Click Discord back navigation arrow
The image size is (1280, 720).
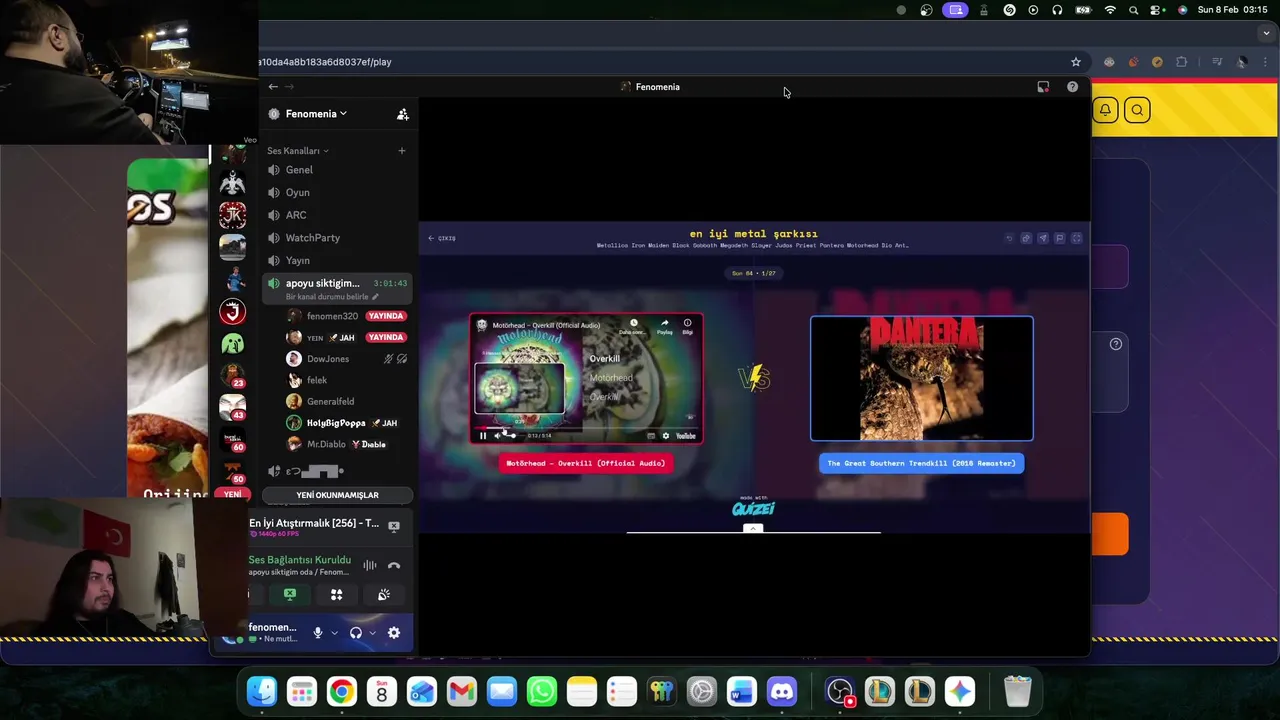click(x=273, y=87)
